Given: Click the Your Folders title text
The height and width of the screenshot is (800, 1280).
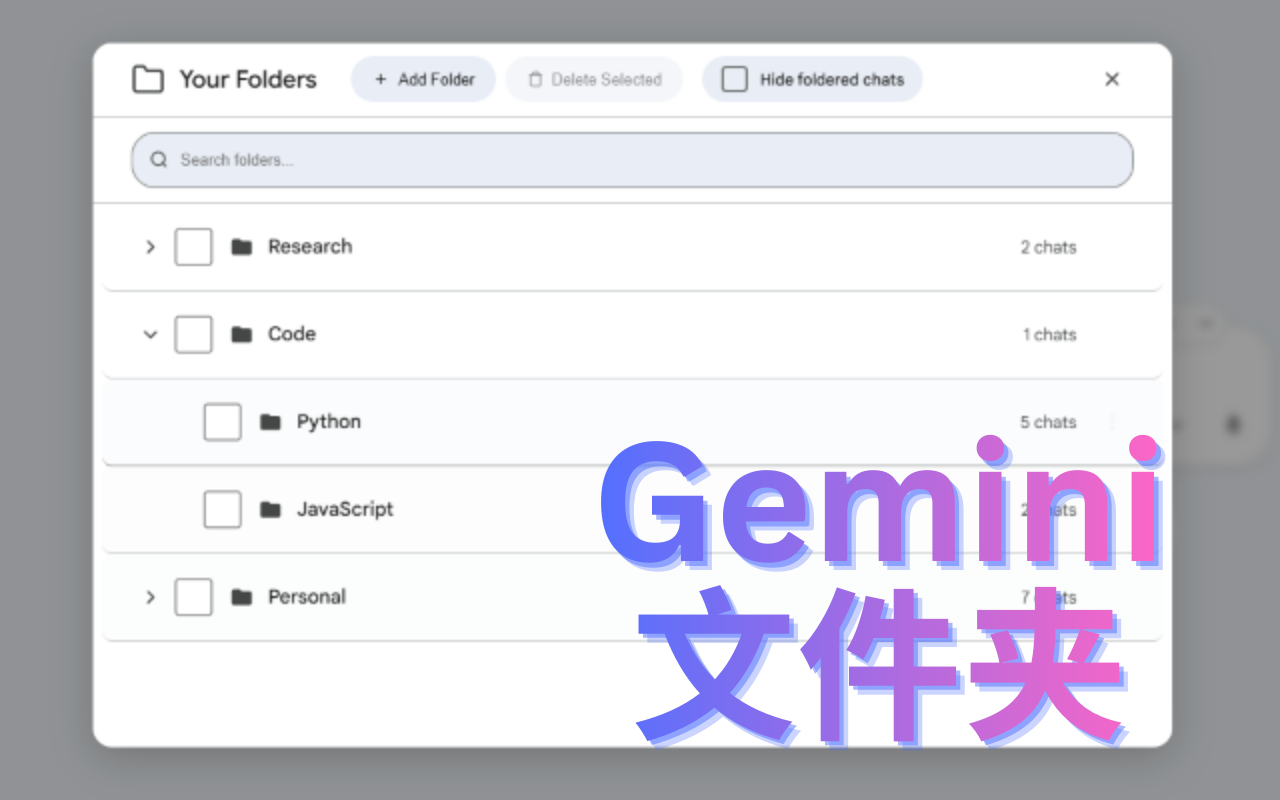Looking at the screenshot, I should point(248,79).
